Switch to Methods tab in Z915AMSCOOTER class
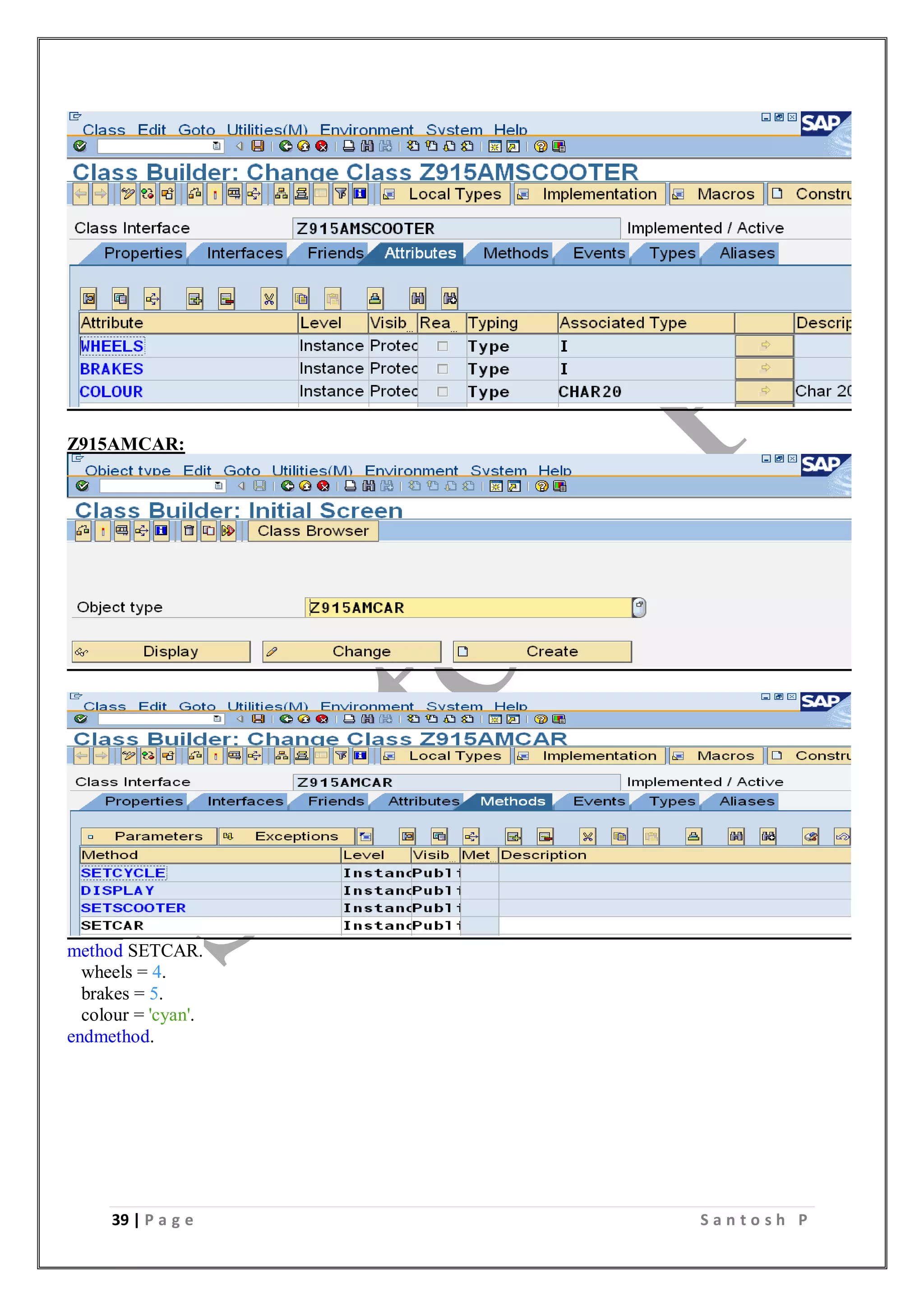 tap(515, 253)
